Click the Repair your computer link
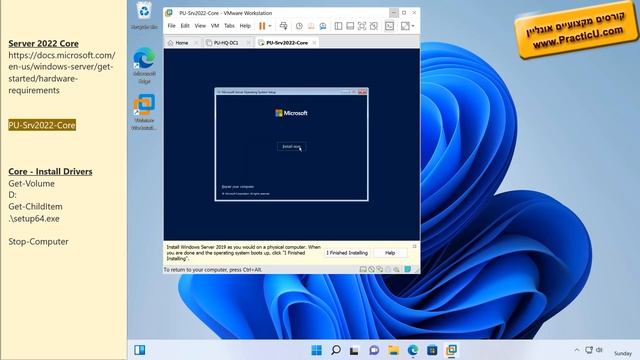Viewport: 640px width, 360px height. tap(238, 187)
